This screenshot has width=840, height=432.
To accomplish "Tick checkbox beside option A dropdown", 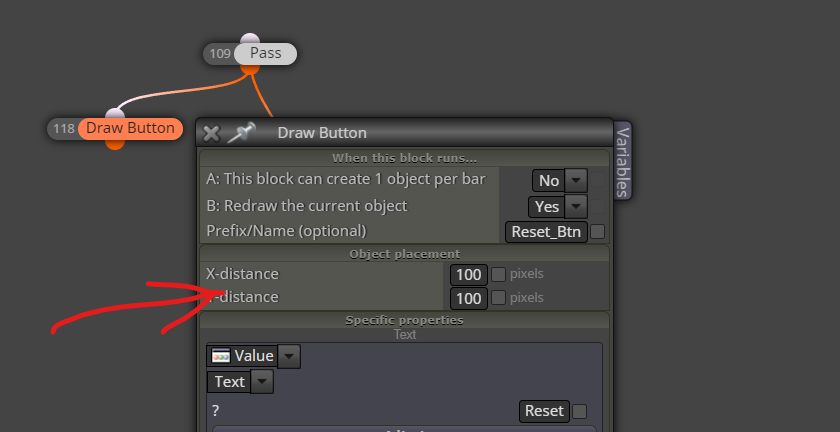I will click(597, 180).
